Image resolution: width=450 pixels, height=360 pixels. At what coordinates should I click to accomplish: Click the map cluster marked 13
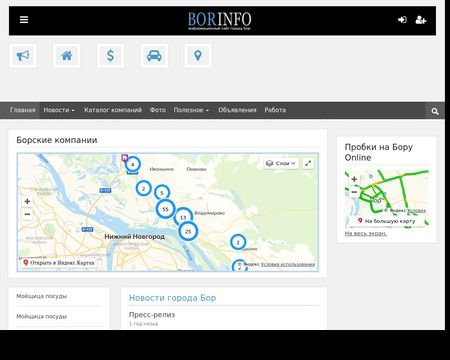tap(183, 217)
